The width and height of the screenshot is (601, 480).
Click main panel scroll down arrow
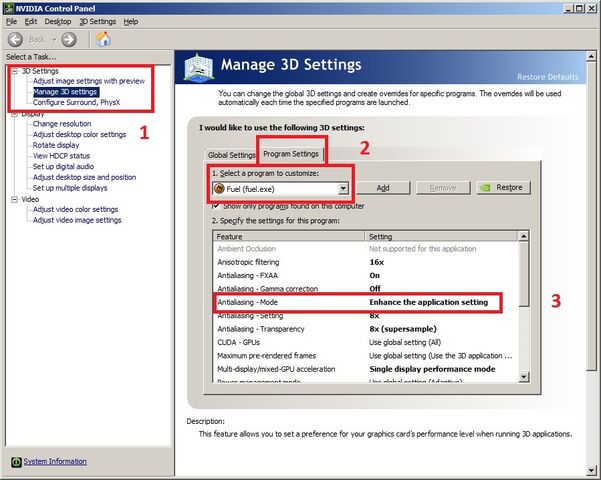coord(591,470)
